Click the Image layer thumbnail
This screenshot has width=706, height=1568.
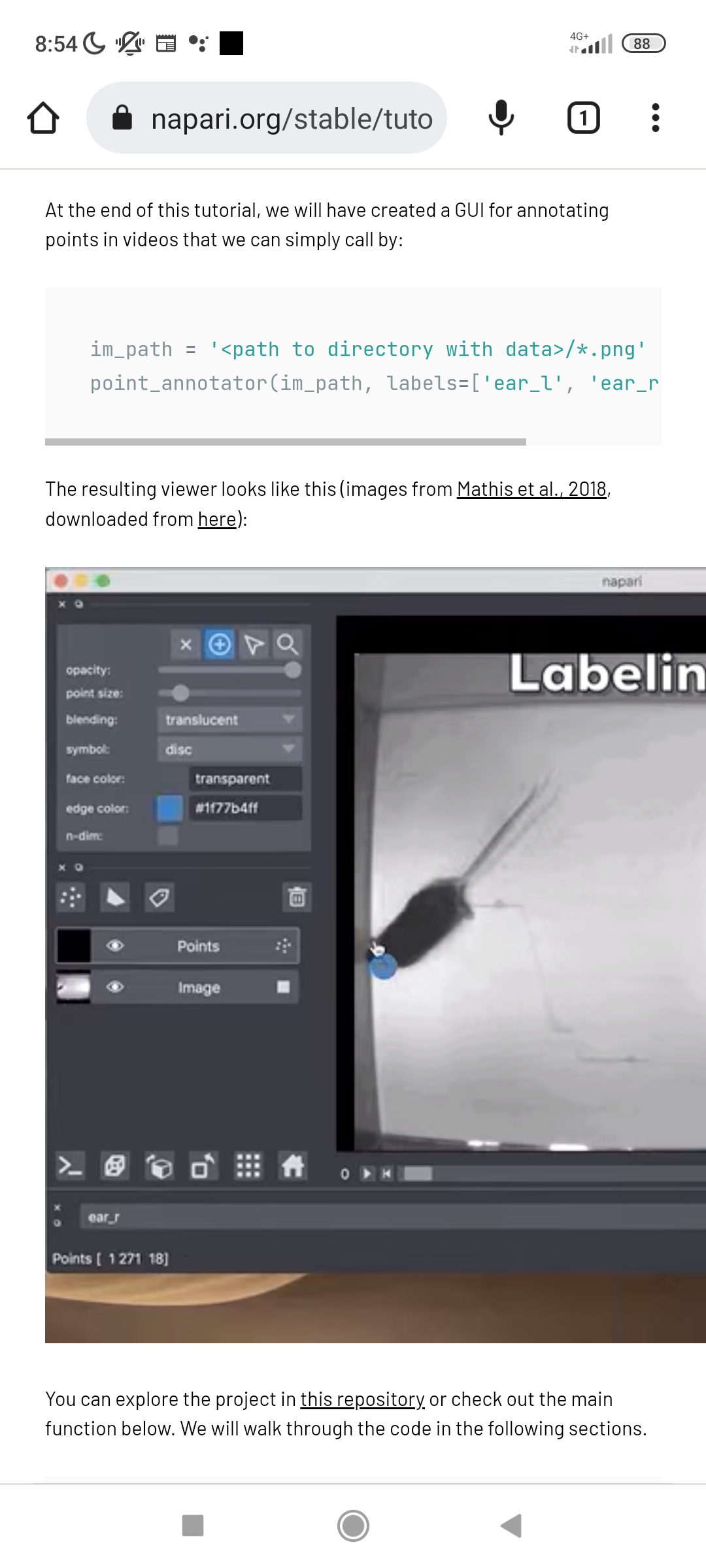point(73,987)
